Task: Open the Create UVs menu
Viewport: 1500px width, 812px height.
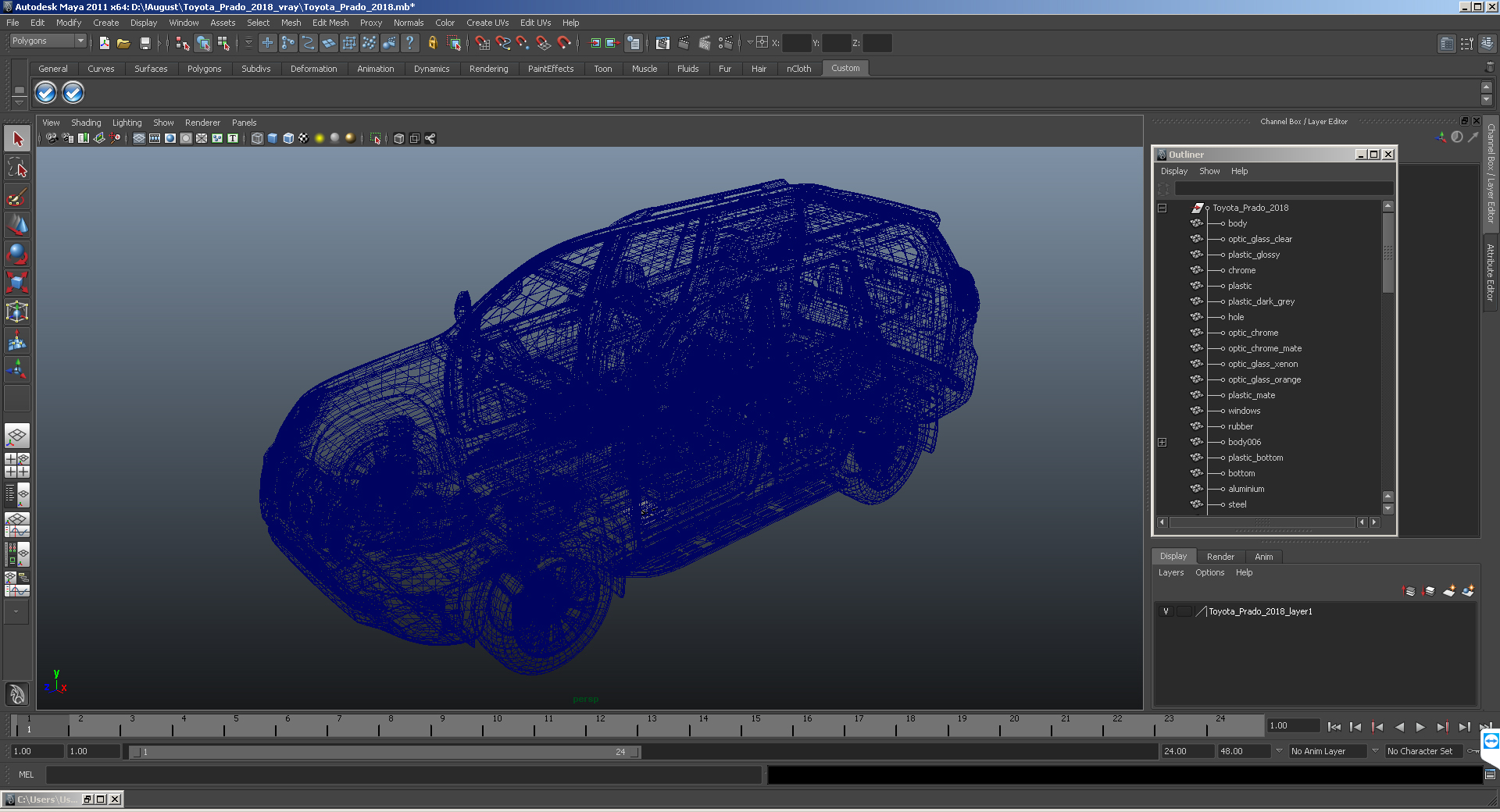Action: tap(487, 23)
